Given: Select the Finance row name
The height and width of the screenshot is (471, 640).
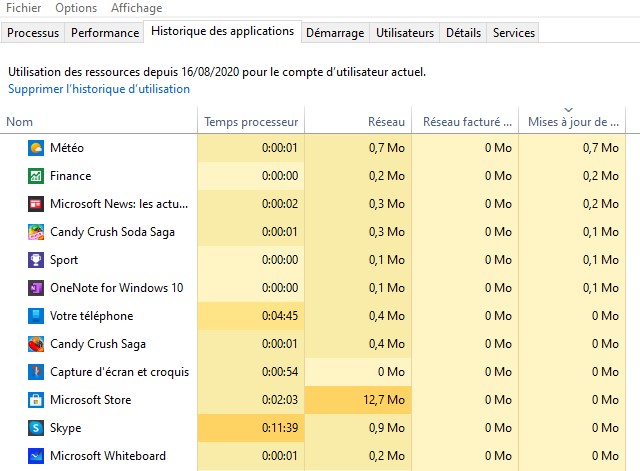Looking at the screenshot, I should click(71, 176).
